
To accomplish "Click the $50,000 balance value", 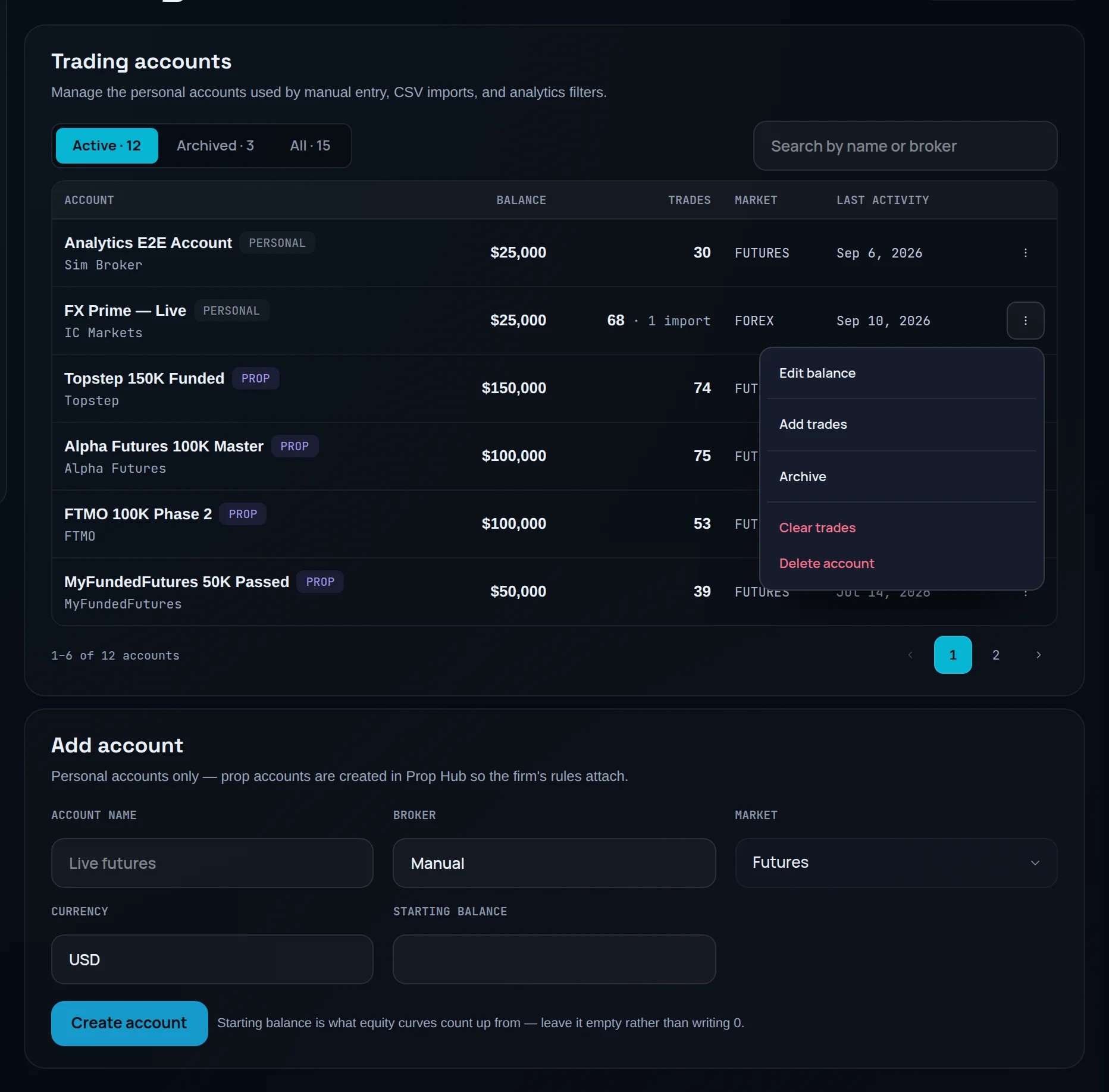I will click(518, 592).
